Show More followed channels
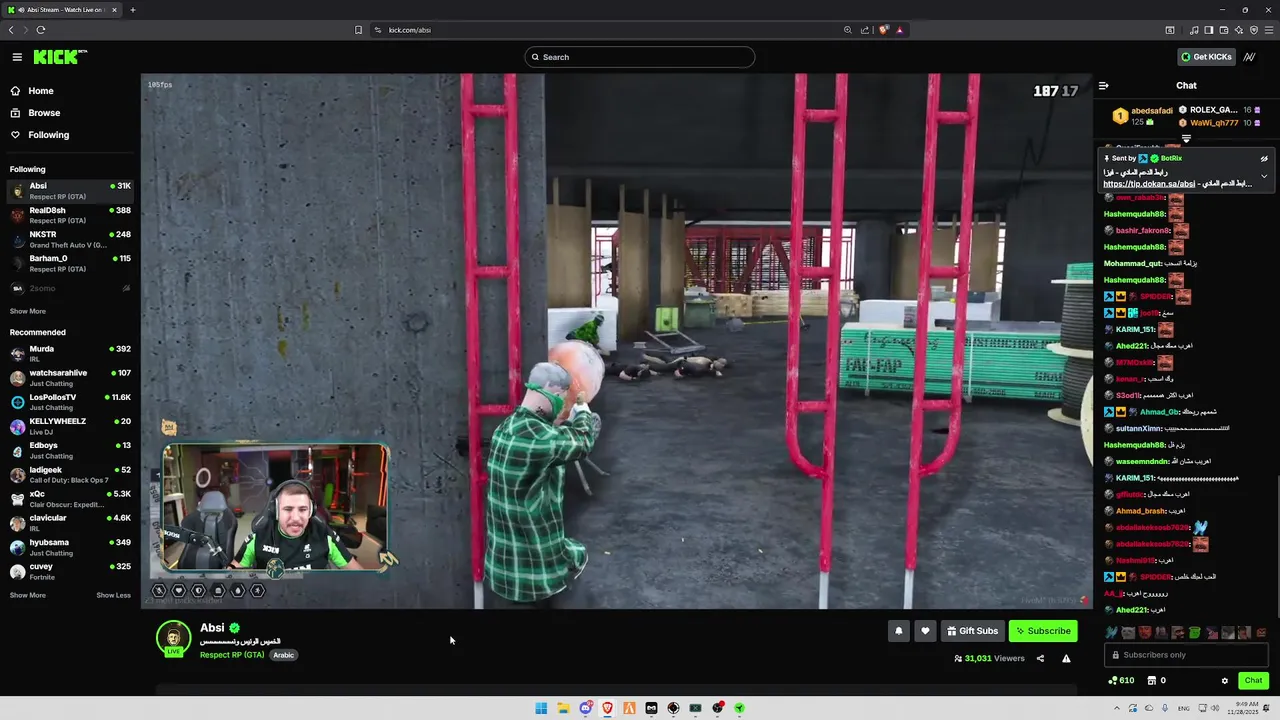 (28, 311)
